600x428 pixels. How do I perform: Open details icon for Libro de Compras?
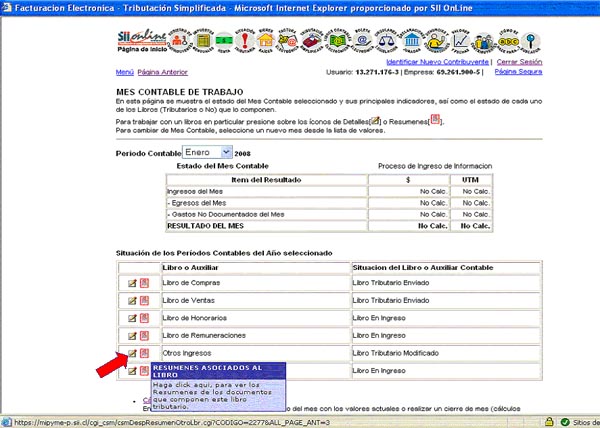click(x=132, y=283)
